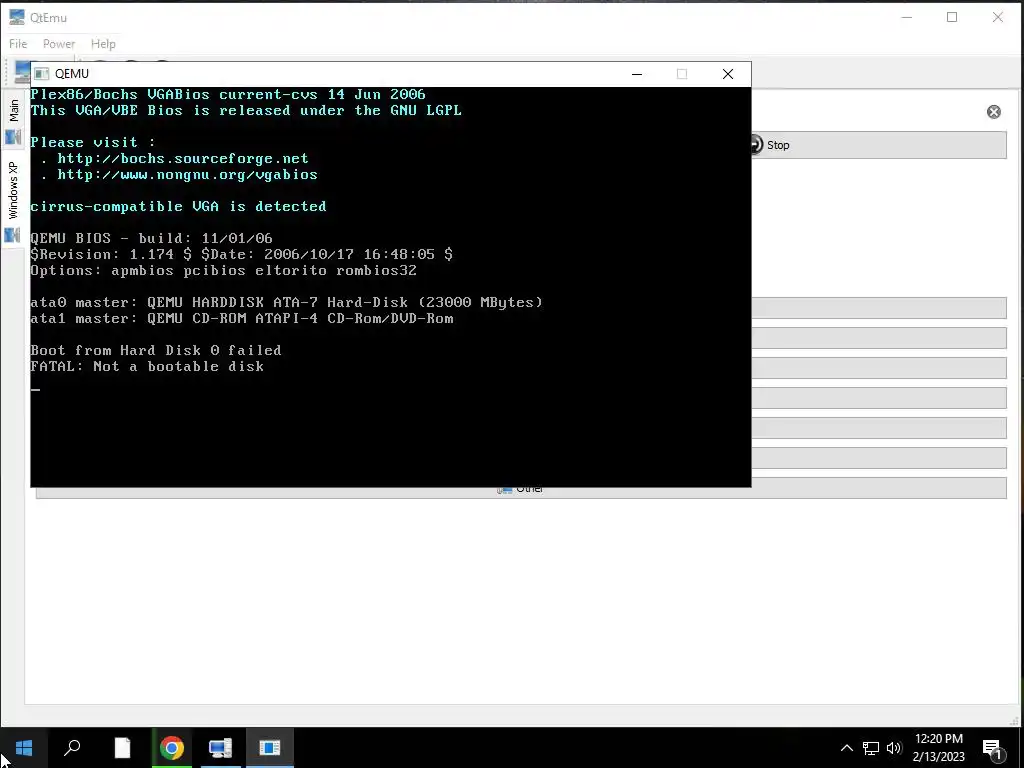The width and height of the screenshot is (1024, 768).
Task: Open the white document icon on taskbar
Action: point(122,748)
